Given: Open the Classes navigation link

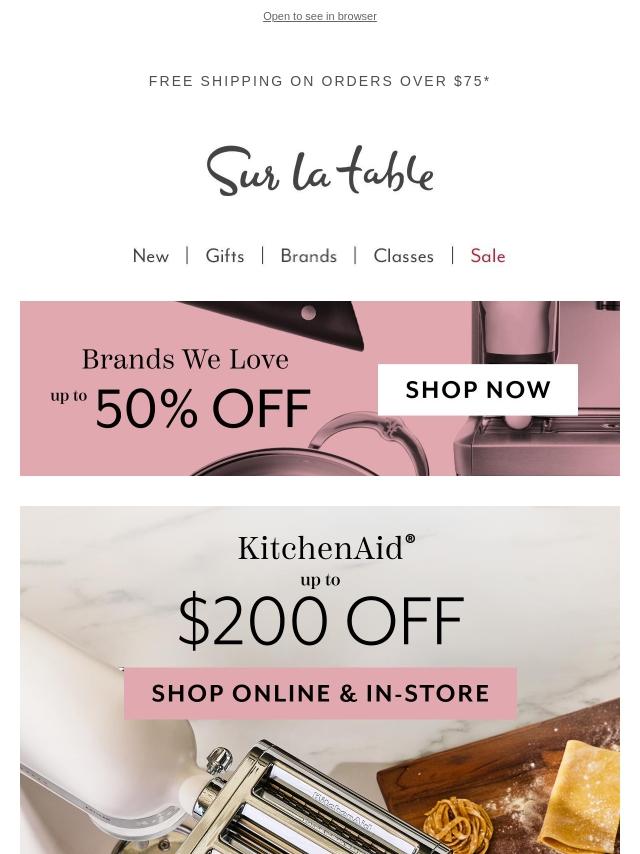Looking at the screenshot, I should [404, 256].
